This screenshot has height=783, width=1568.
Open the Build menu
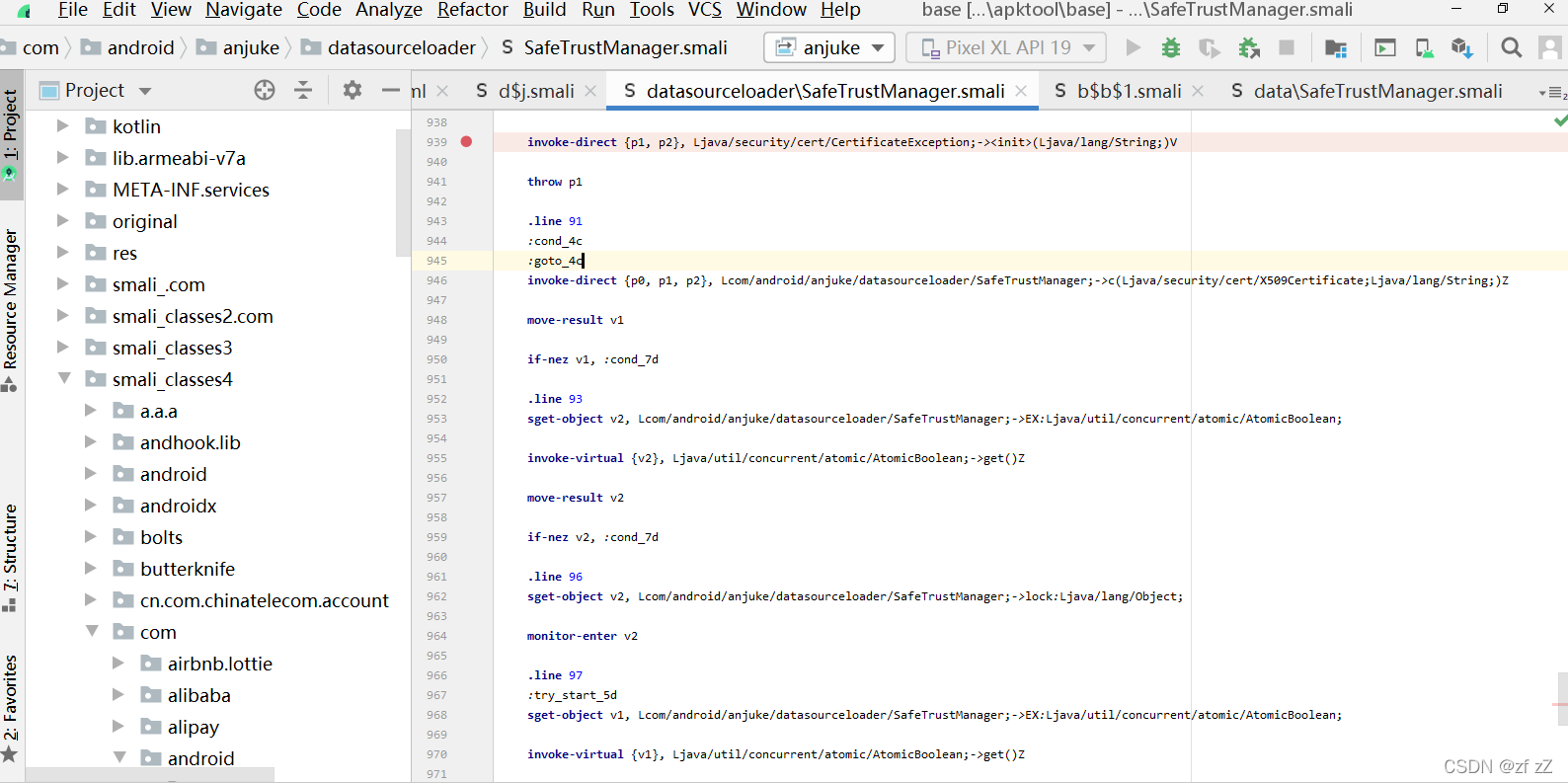[x=545, y=10]
